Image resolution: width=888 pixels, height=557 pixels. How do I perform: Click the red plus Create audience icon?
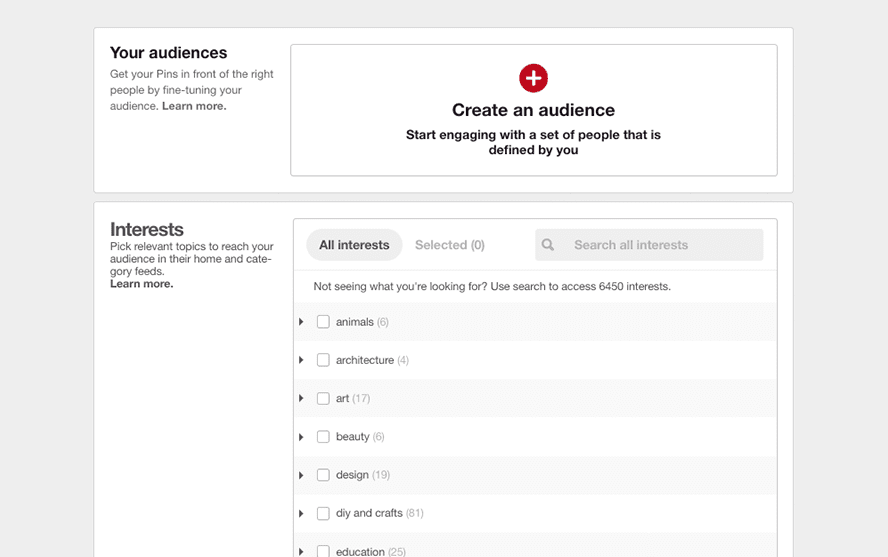(533, 78)
